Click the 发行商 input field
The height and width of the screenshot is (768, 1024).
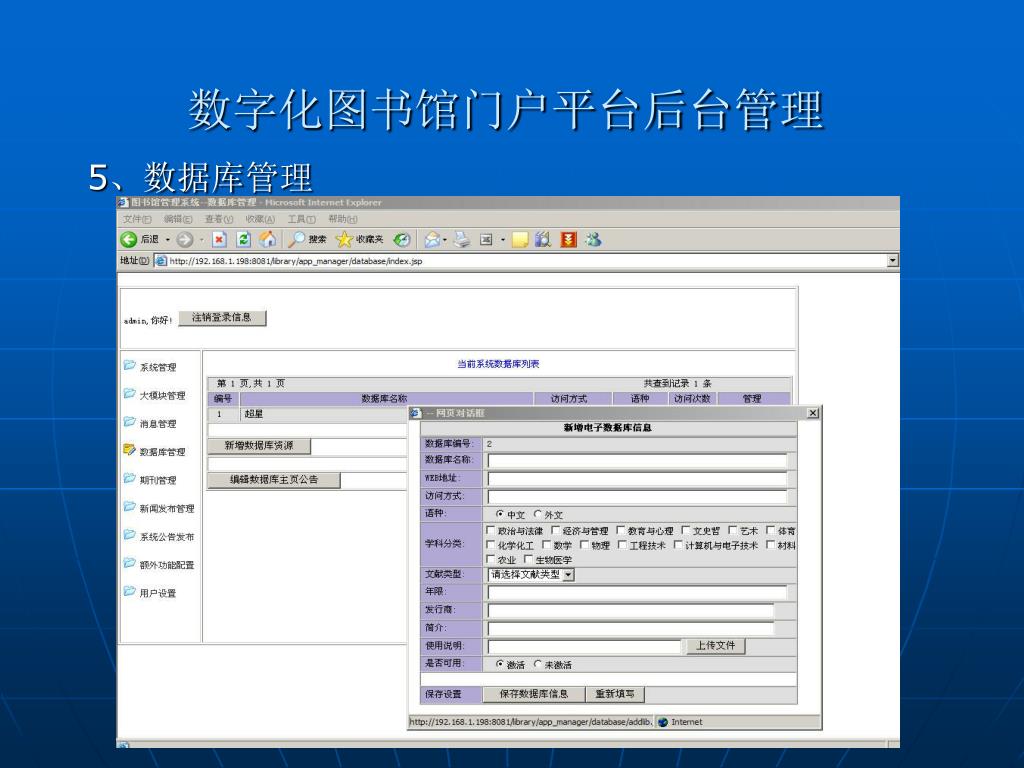[630, 610]
